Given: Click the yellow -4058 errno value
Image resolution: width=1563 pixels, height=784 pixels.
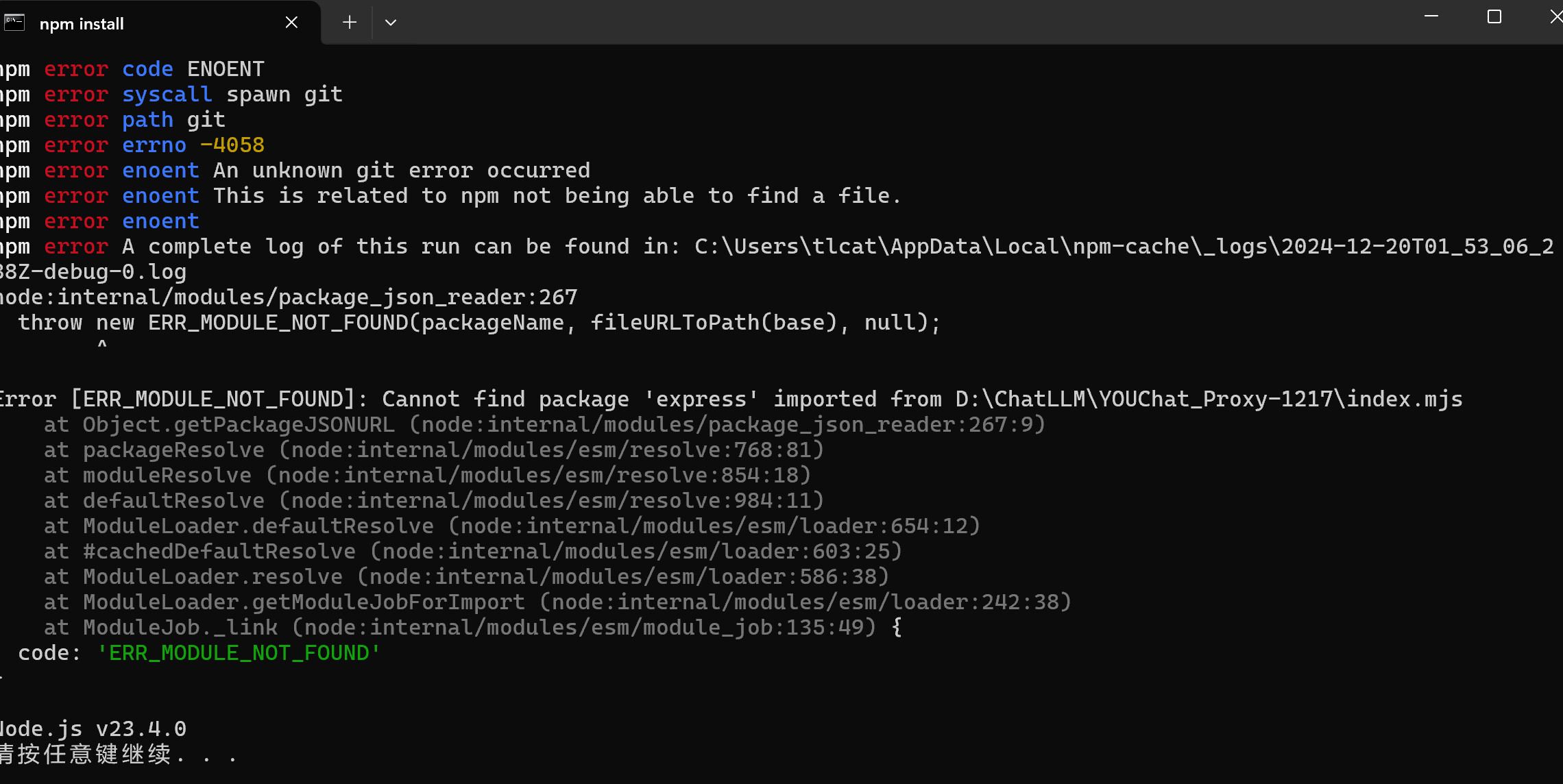Looking at the screenshot, I should coord(232,145).
